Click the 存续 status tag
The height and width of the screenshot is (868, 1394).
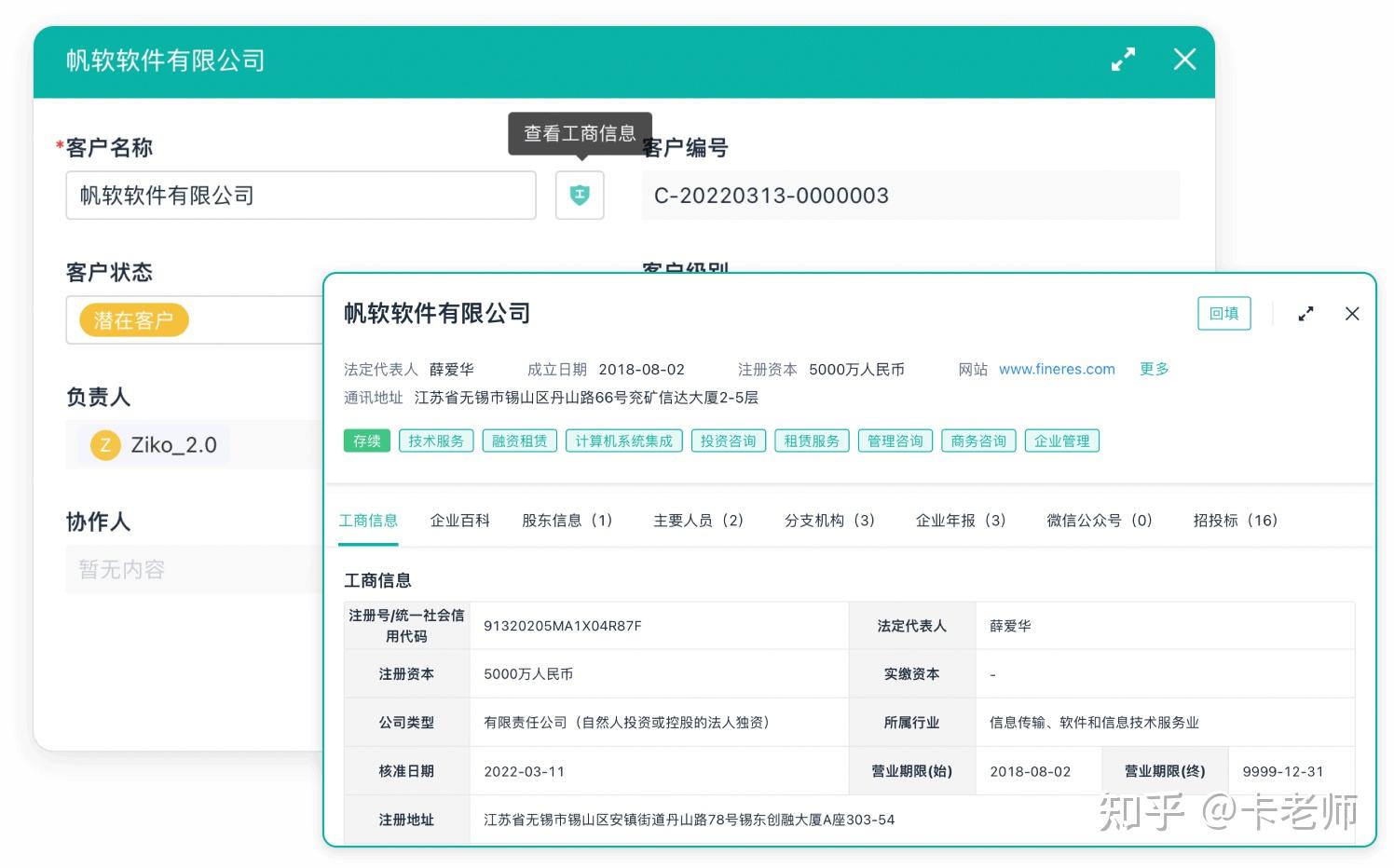pos(367,441)
